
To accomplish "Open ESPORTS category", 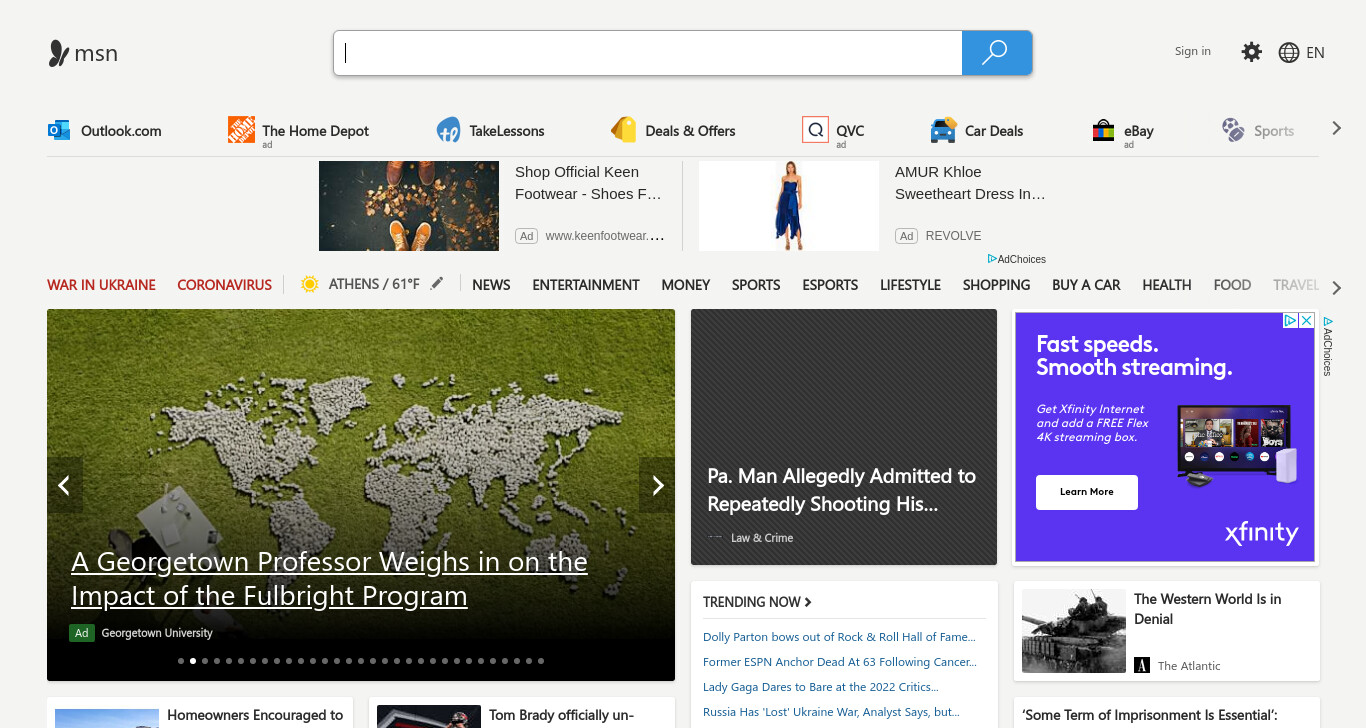I will coord(830,285).
